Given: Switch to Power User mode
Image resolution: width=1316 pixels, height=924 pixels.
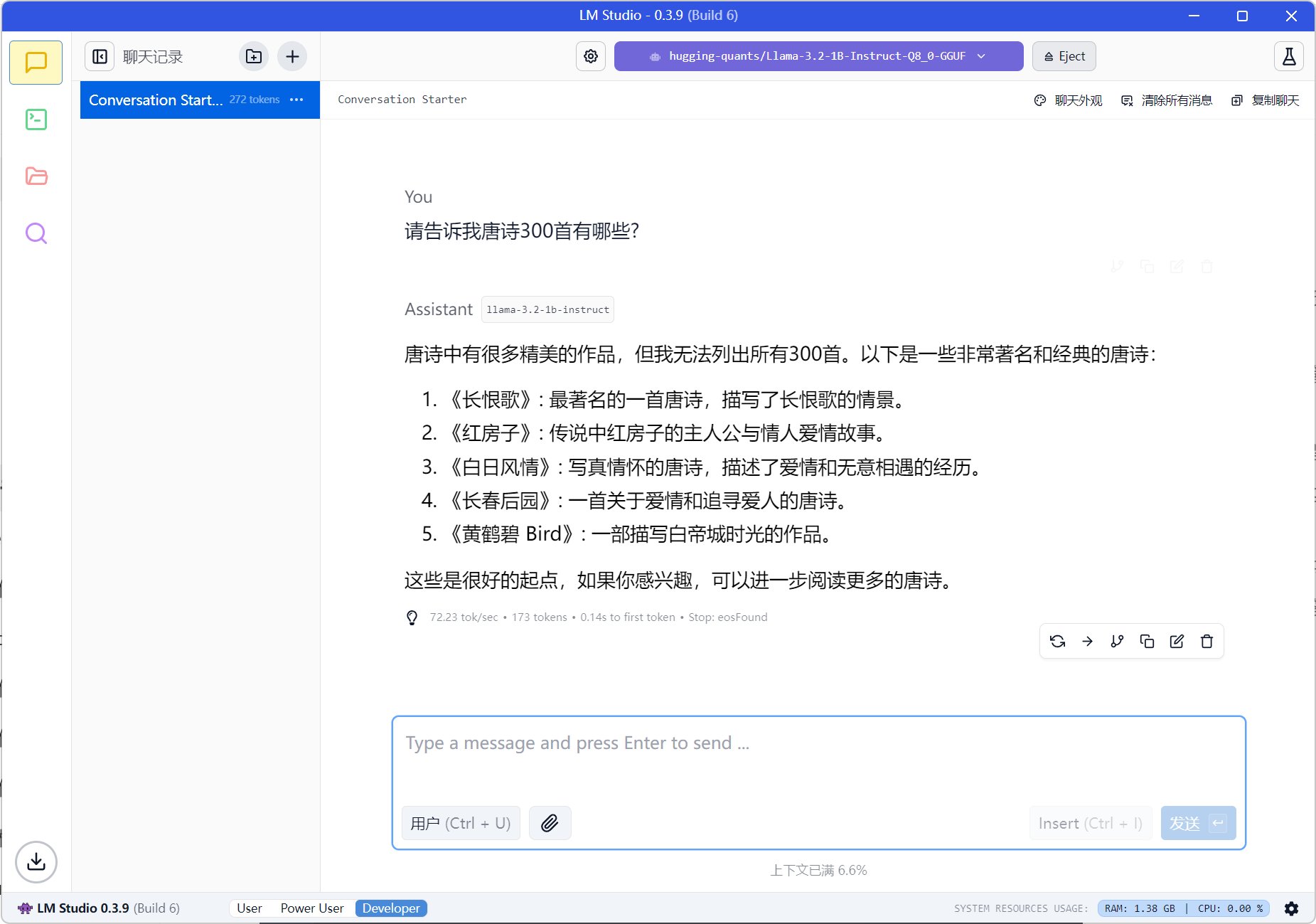Looking at the screenshot, I should [312, 908].
